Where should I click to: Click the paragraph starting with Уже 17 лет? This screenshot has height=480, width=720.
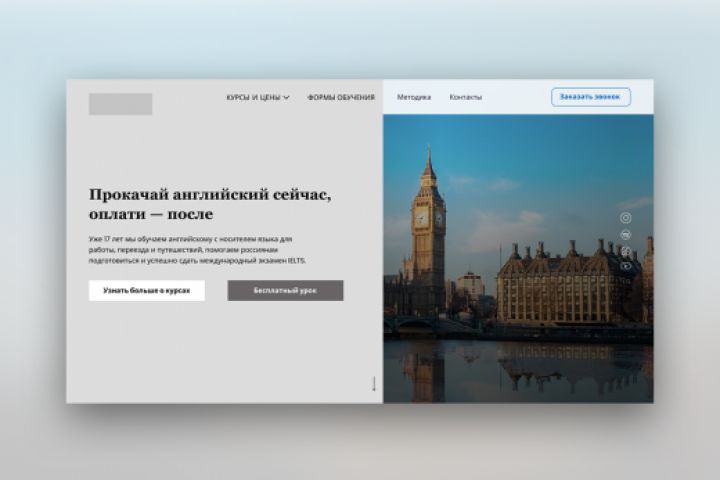[x=197, y=250]
